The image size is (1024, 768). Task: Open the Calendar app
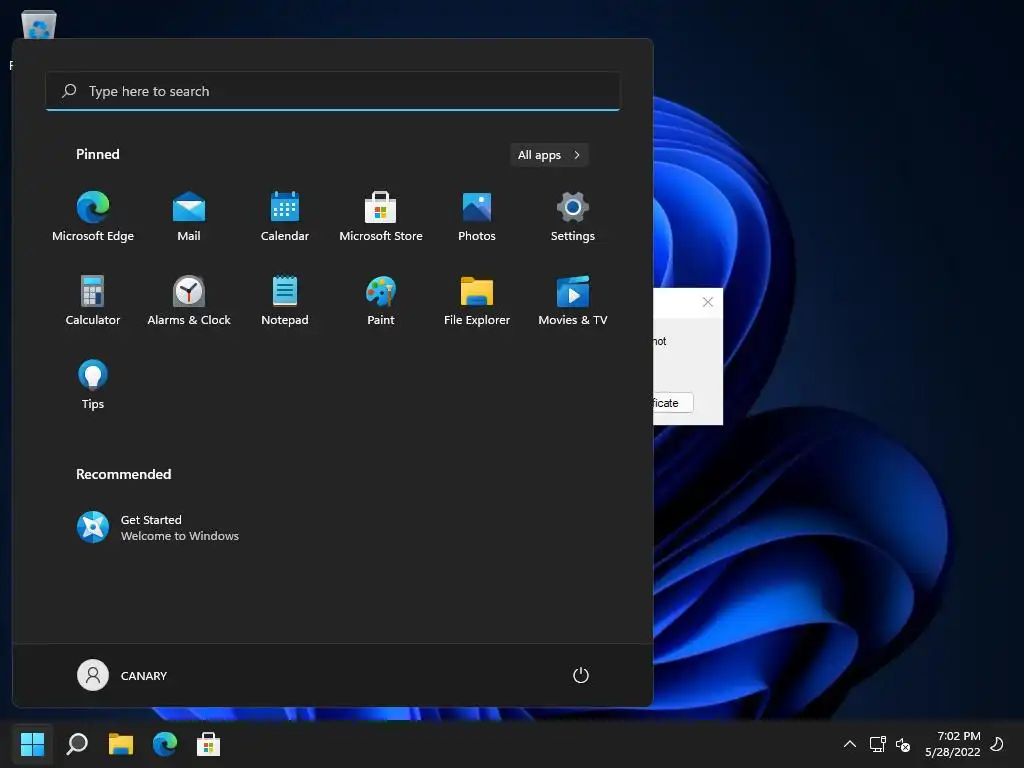(x=285, y=217)
